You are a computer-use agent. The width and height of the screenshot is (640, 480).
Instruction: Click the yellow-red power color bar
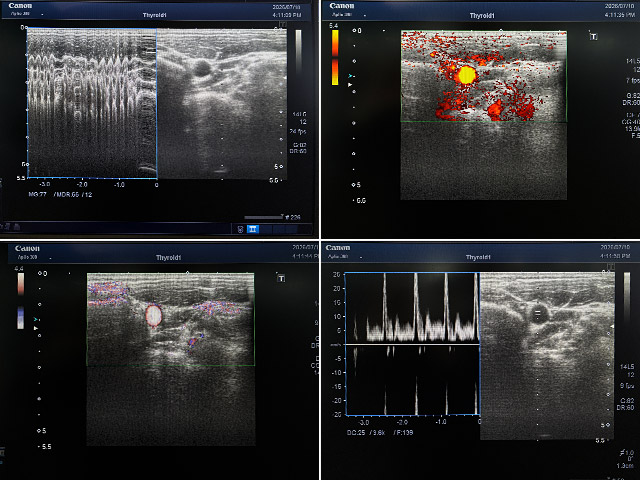click(335, 58)
